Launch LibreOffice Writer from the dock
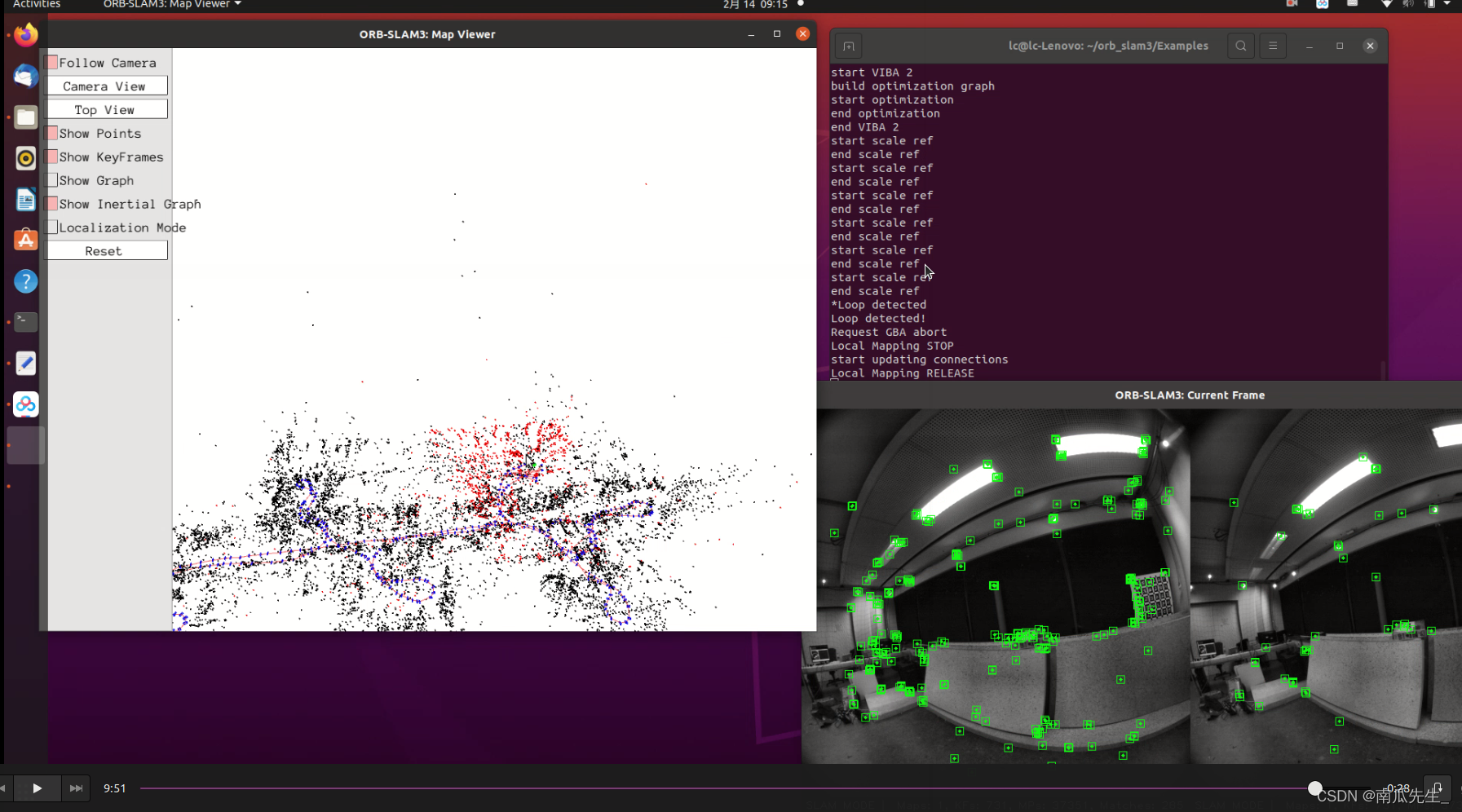 pos(26,199)
